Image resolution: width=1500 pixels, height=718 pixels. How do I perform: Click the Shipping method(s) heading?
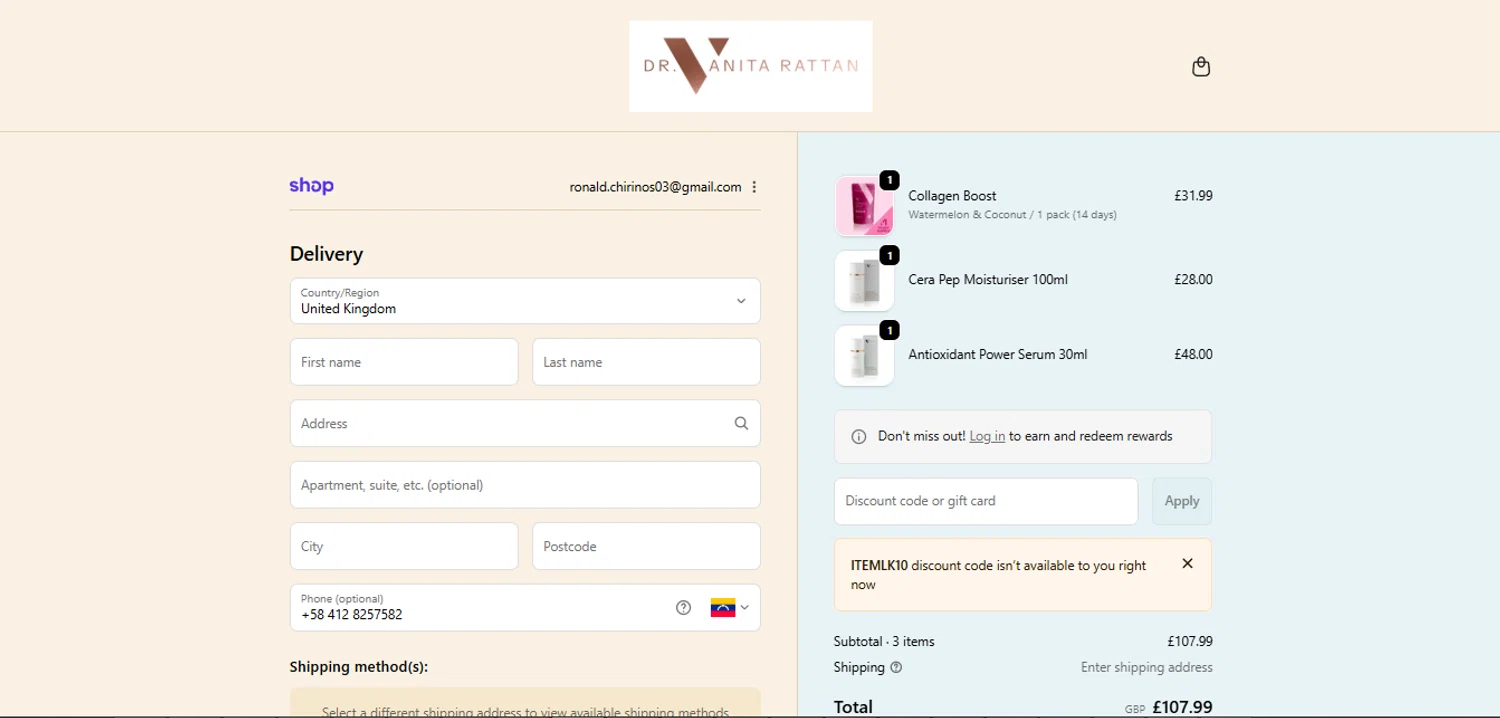click(x=359, y=667)
